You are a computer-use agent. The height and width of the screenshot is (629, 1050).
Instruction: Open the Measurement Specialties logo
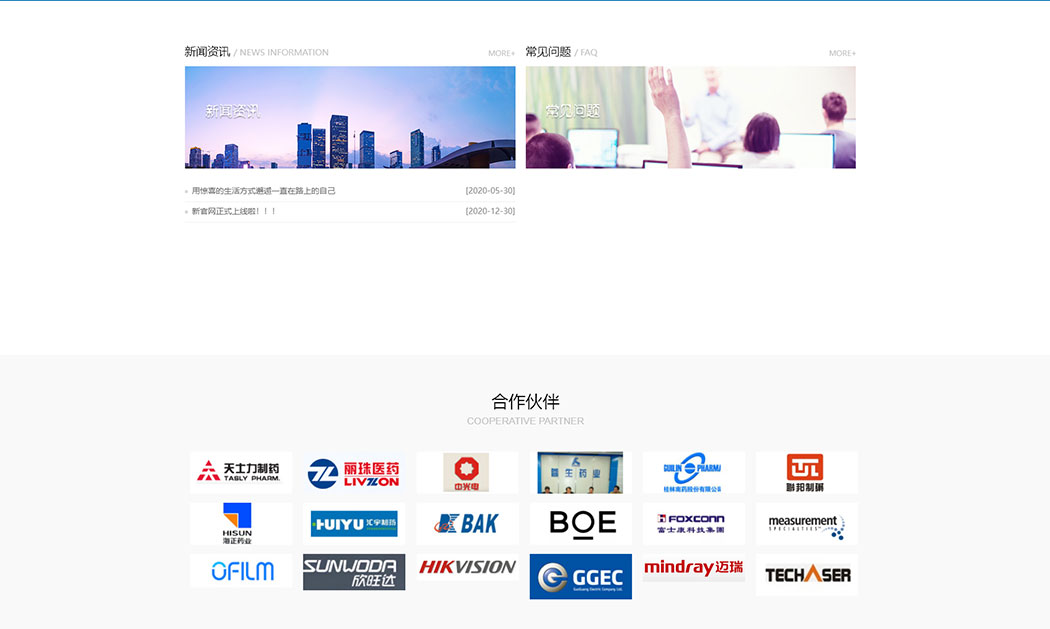pos(806,523)
